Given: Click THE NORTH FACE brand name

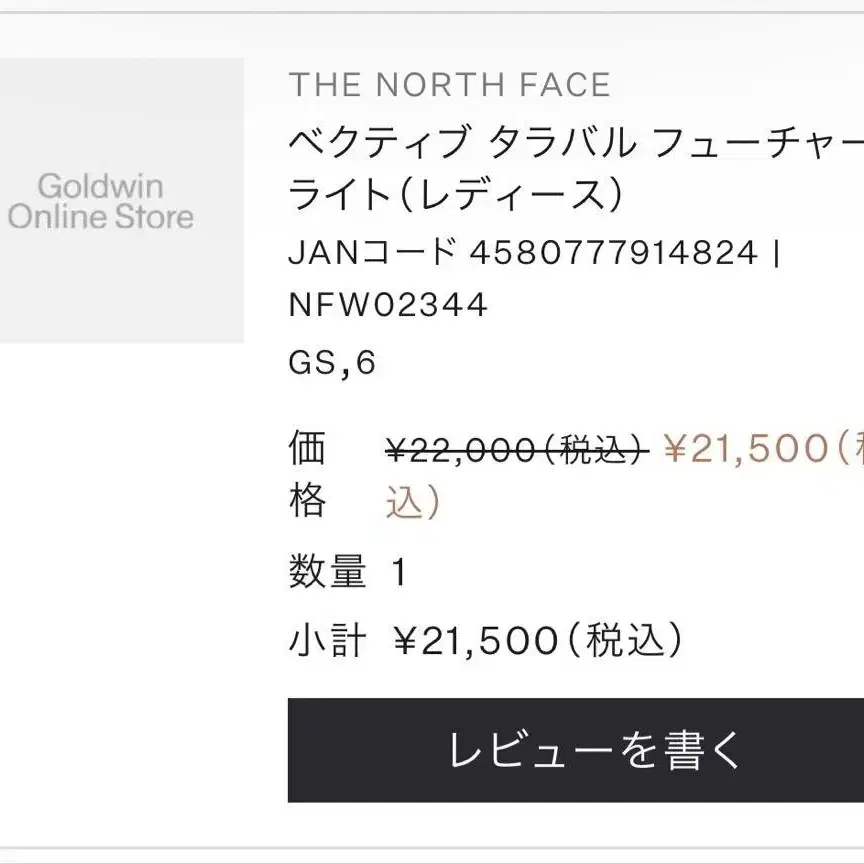Looking at the screenshot, I should pos(449,85).
